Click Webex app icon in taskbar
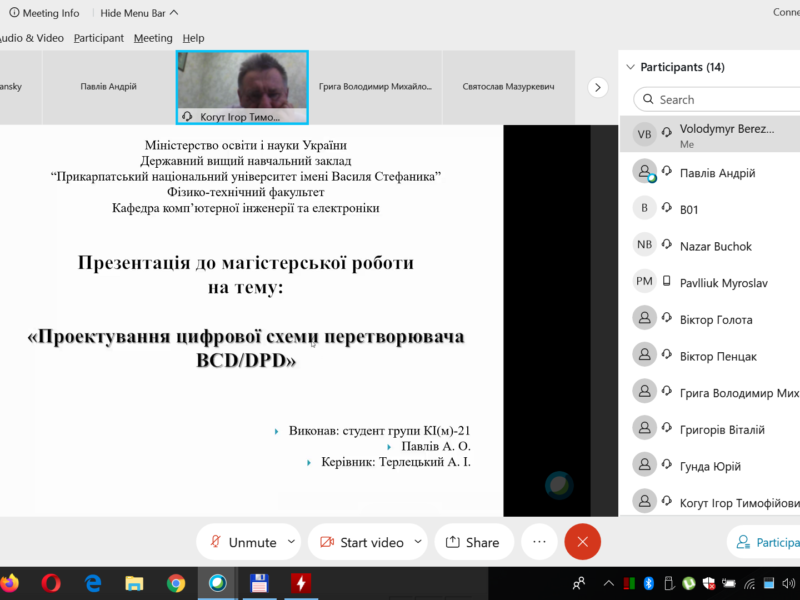 pyautogui.click(x=217, y=583)
